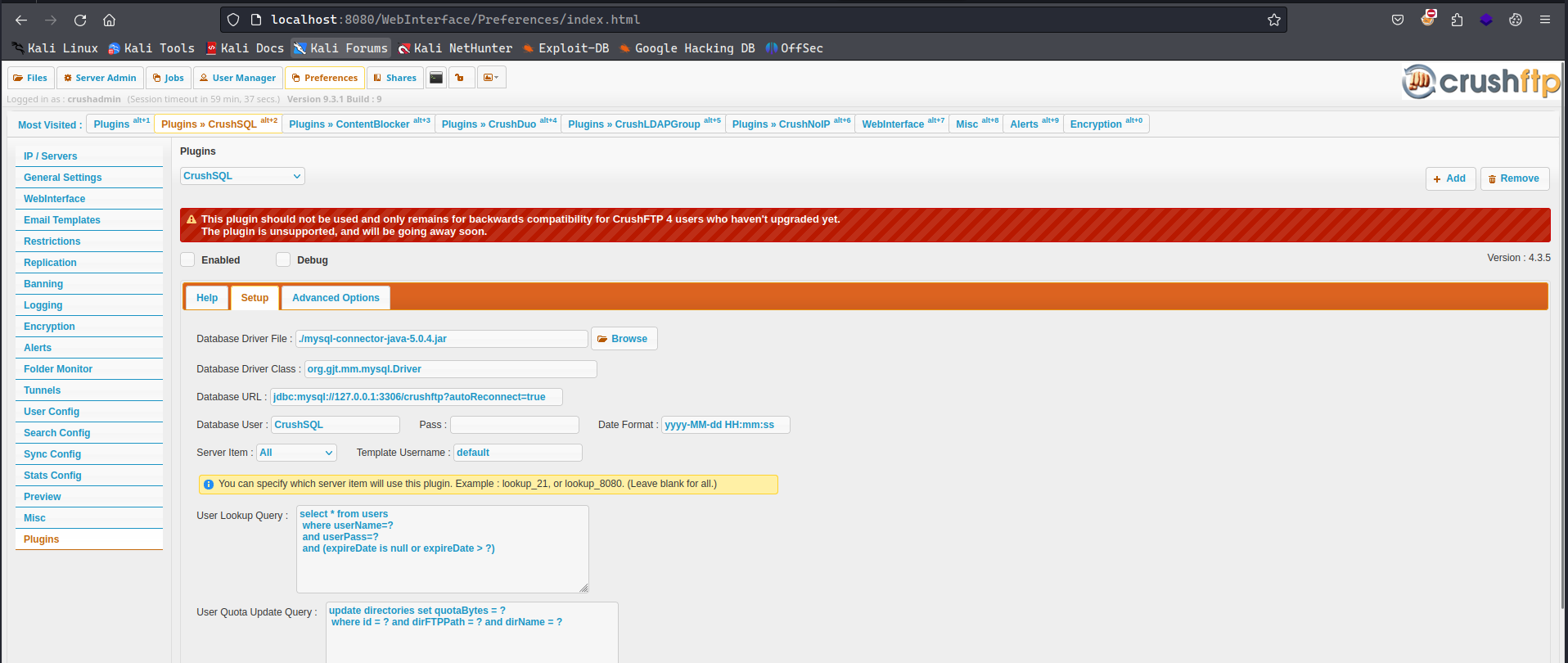Open Exploit-DB bookmark
The width and height of the screenshot is (1568, 663).
[565, 48]
